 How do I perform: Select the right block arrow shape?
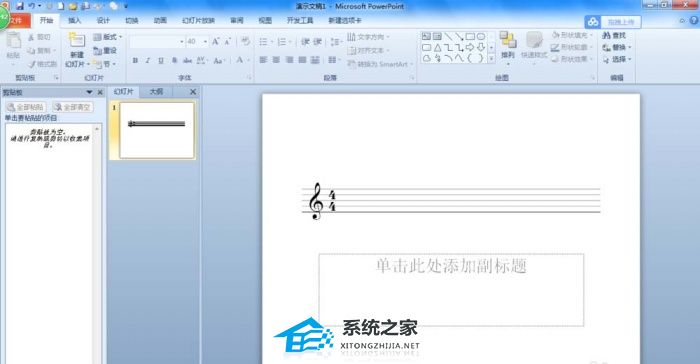click(x=470, y=47)
